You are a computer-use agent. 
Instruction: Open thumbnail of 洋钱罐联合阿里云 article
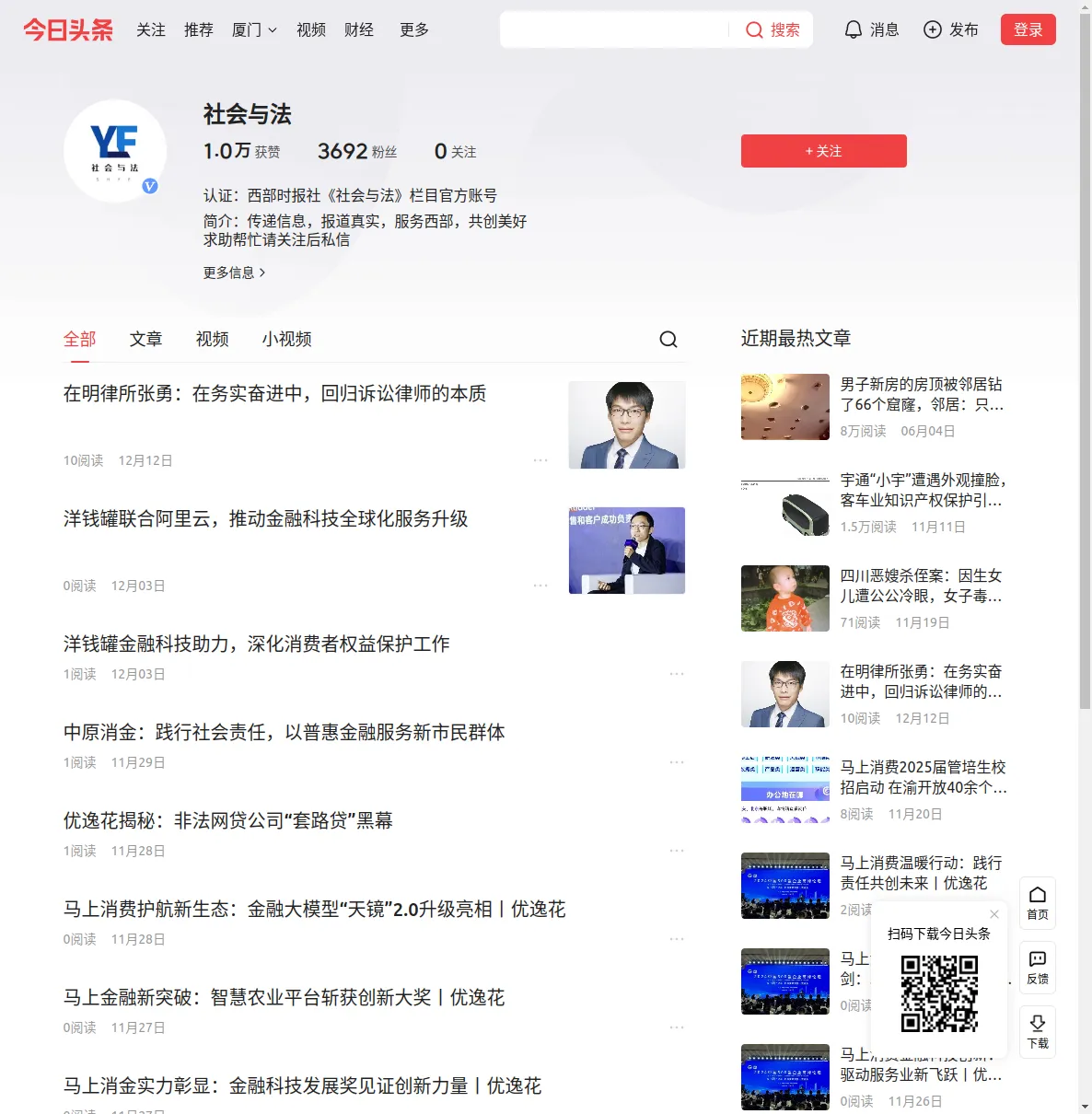tap(627, 551)
